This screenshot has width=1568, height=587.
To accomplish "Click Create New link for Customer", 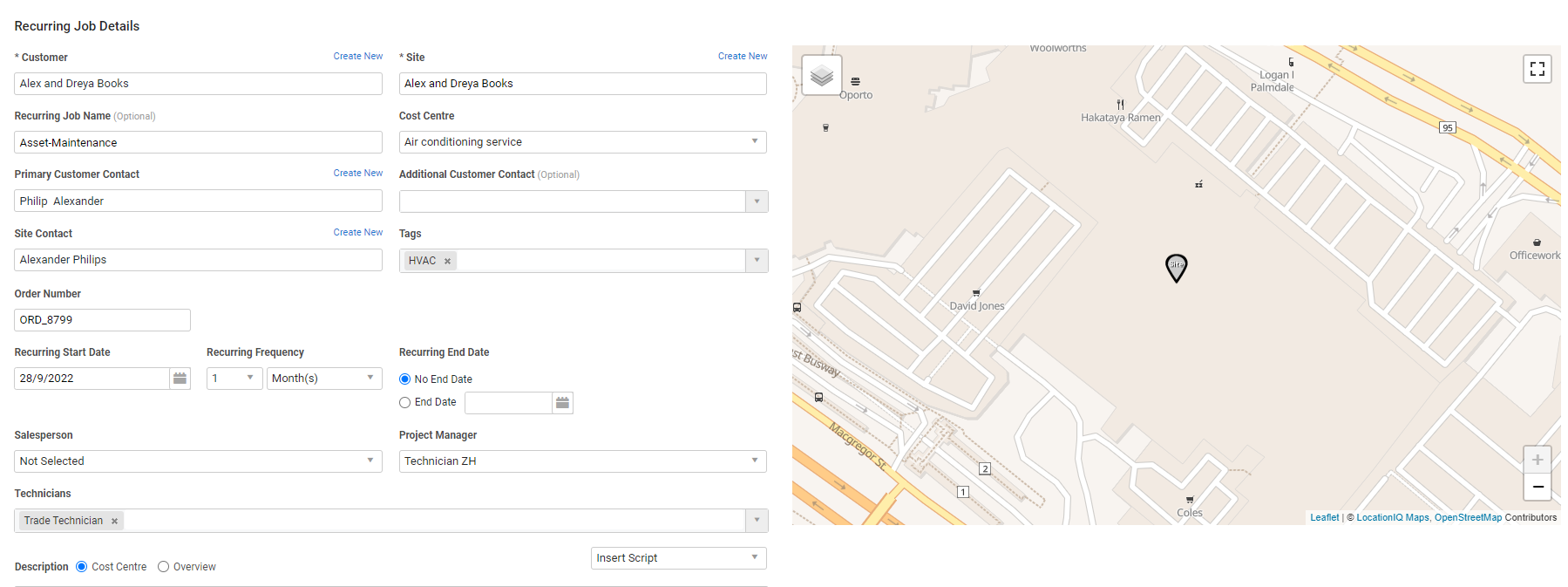I will pyautogui.click(x=357, y=57).
